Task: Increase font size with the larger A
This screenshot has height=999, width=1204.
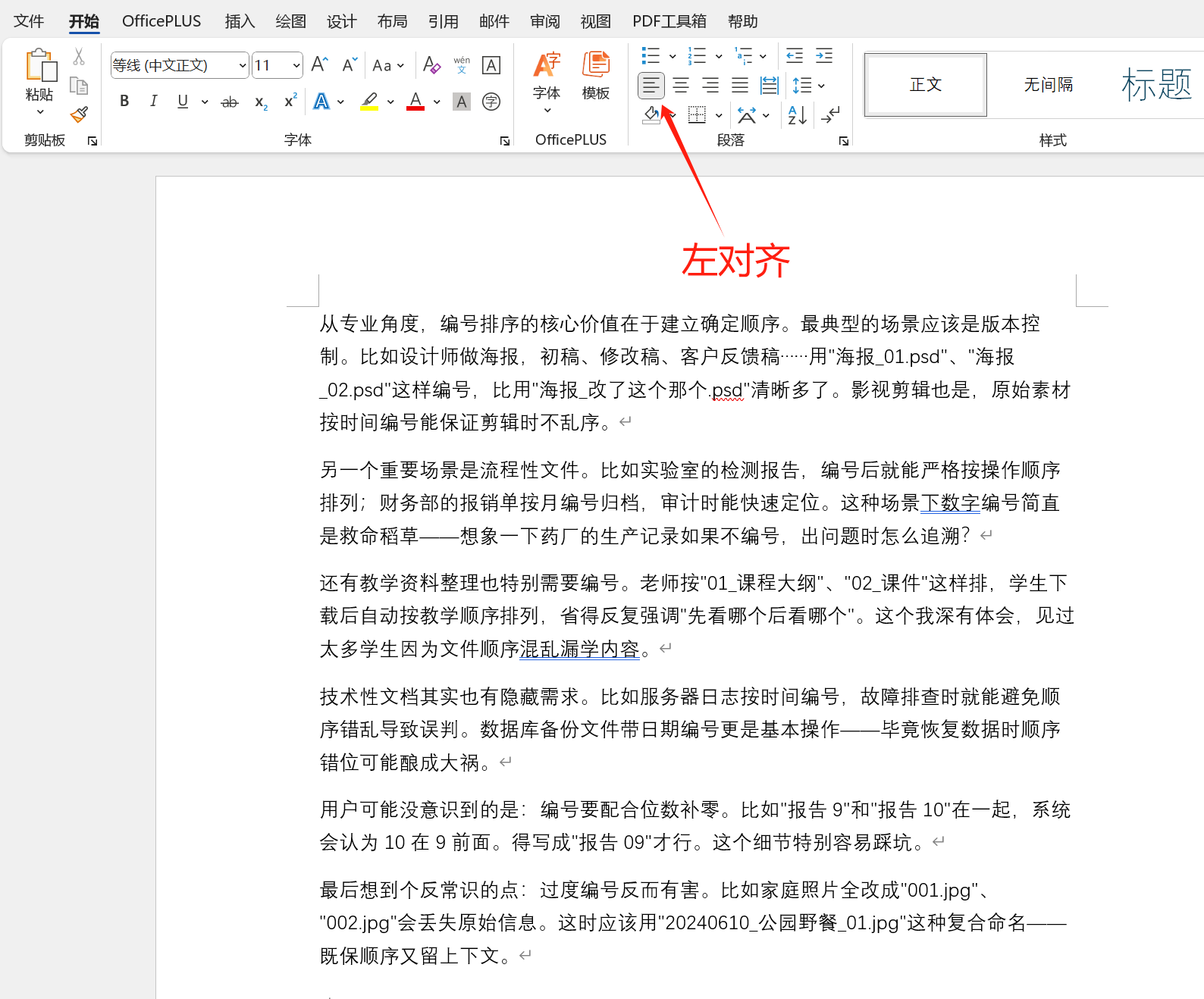Action: pos(320,64)
